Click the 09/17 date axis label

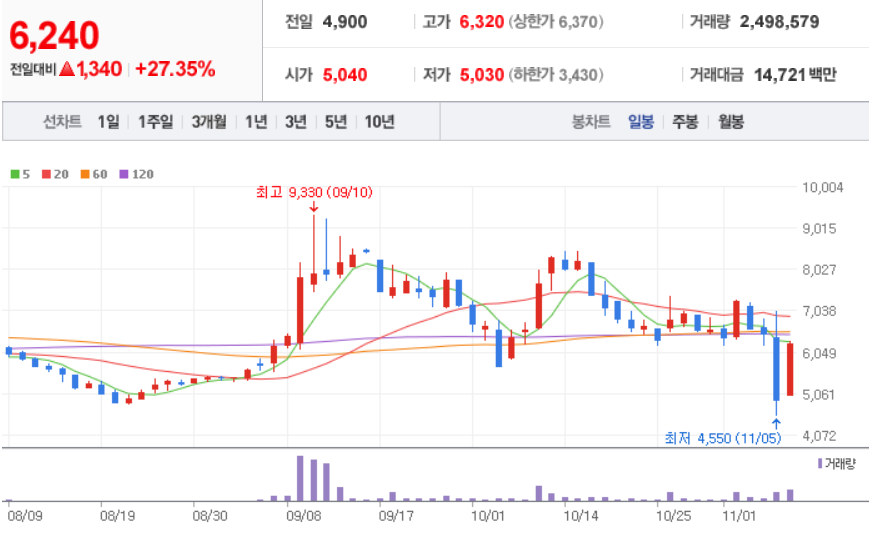tap(396, 516)
